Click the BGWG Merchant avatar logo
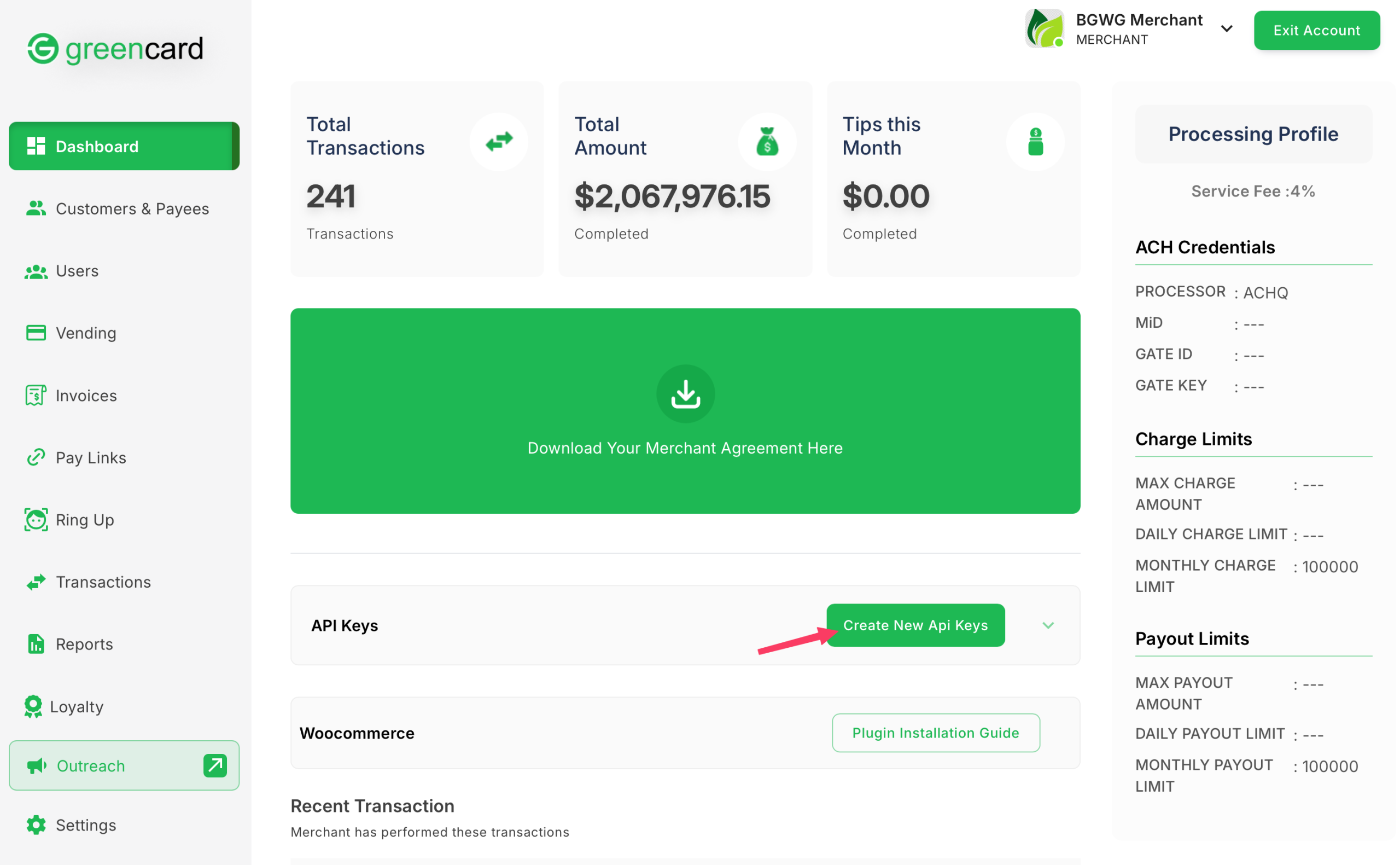This screenshot has width=1400, height=865. click(1044, 28)
